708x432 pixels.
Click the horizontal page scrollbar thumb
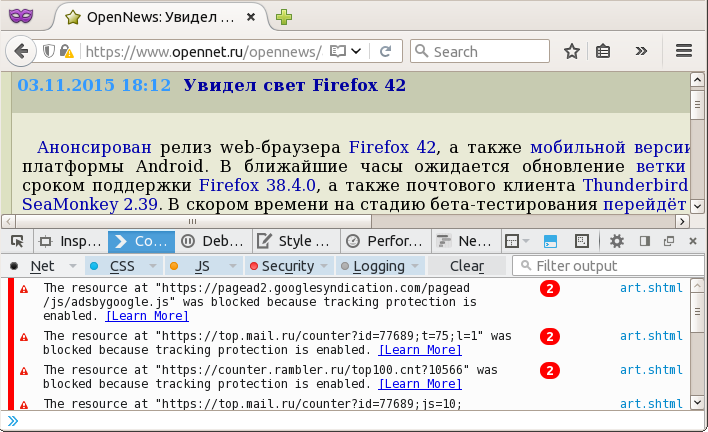(193, 221)
